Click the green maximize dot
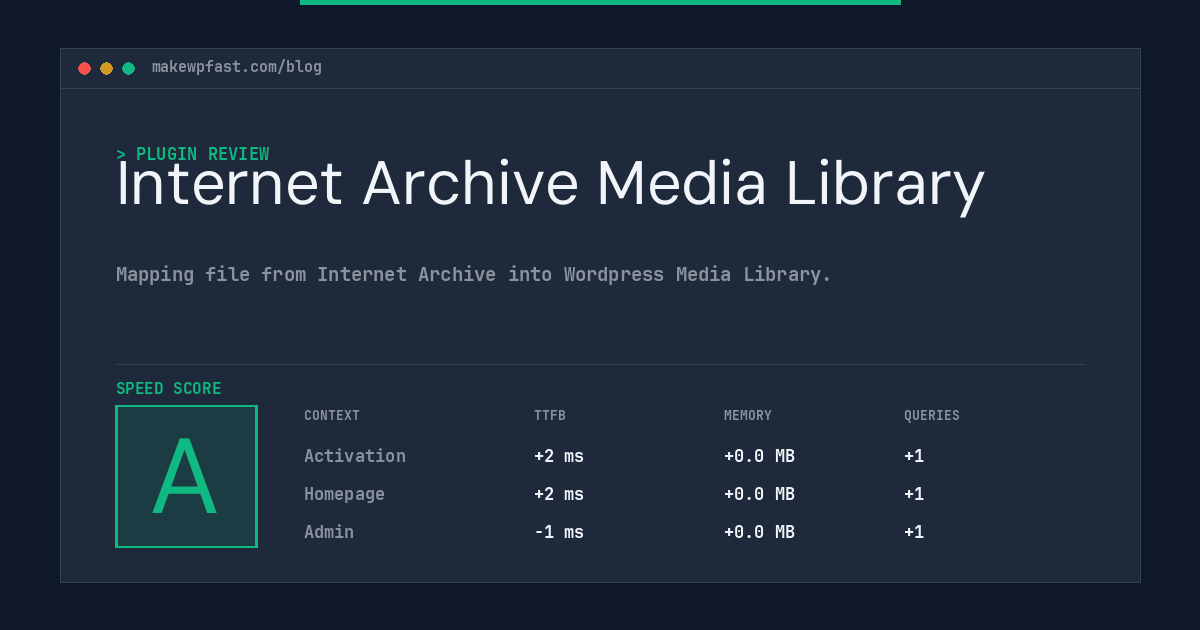This screenshot has height=630, width=1200. point(128,68)
